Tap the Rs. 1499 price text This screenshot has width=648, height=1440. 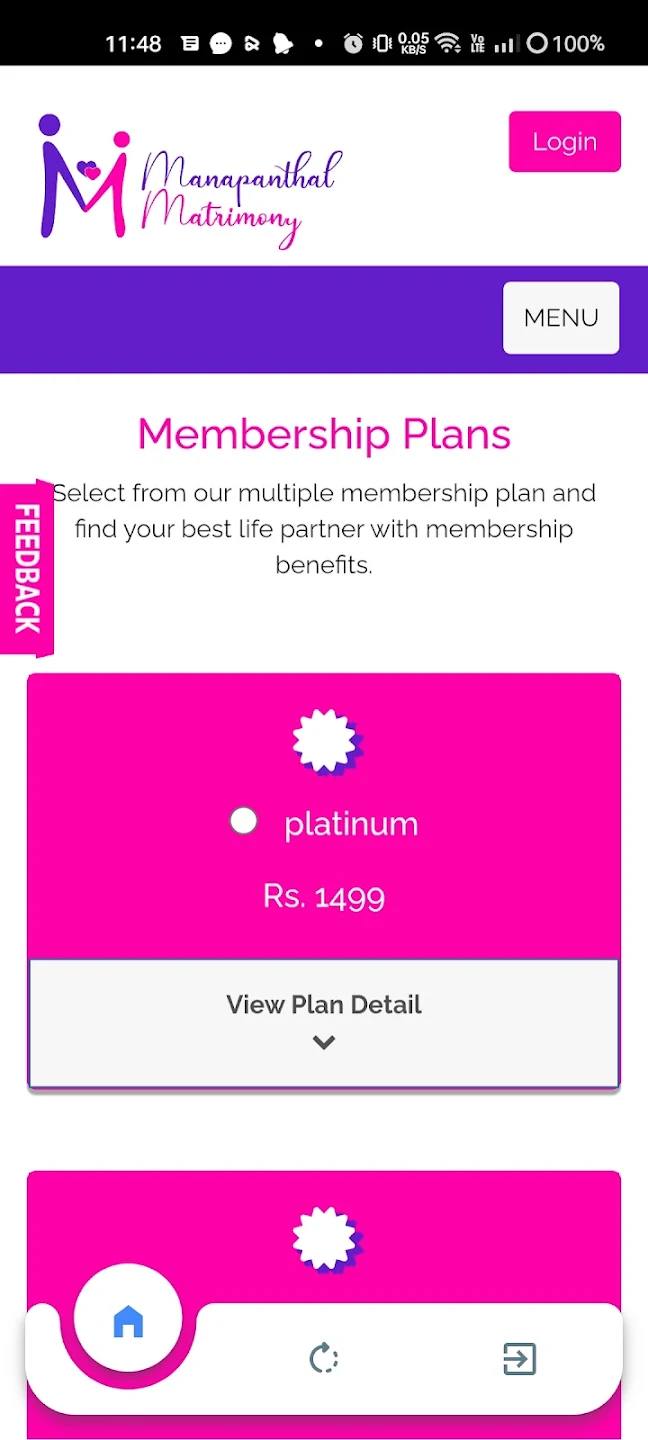click(324, 896)
